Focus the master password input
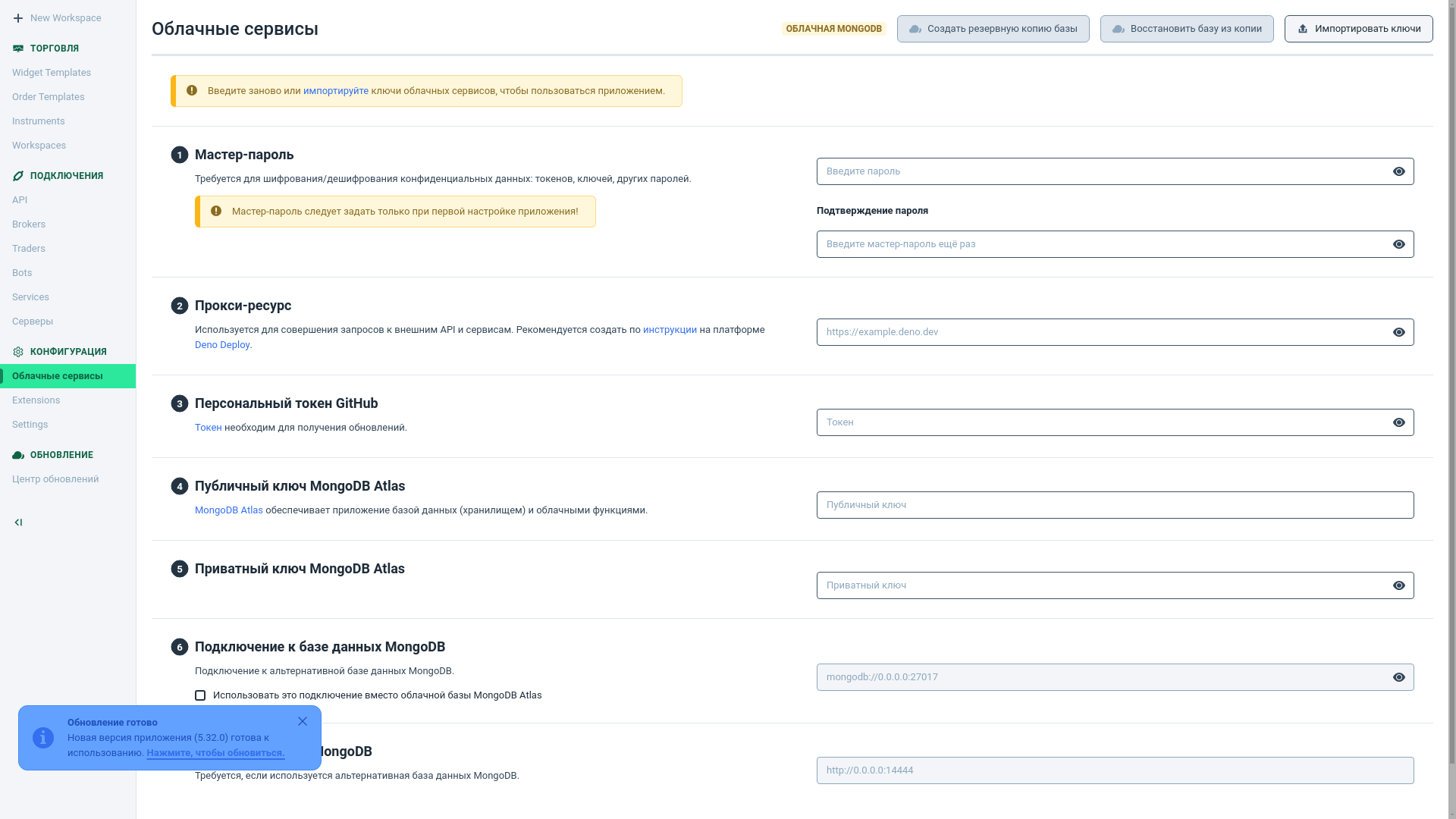The image size is (1456, 819). 1115,171
